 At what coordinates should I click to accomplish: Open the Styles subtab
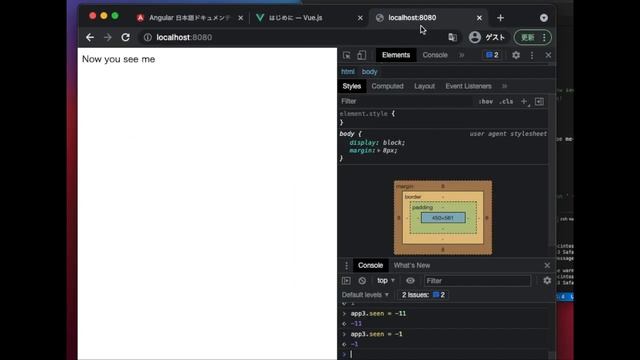click(x=352, y=86)
